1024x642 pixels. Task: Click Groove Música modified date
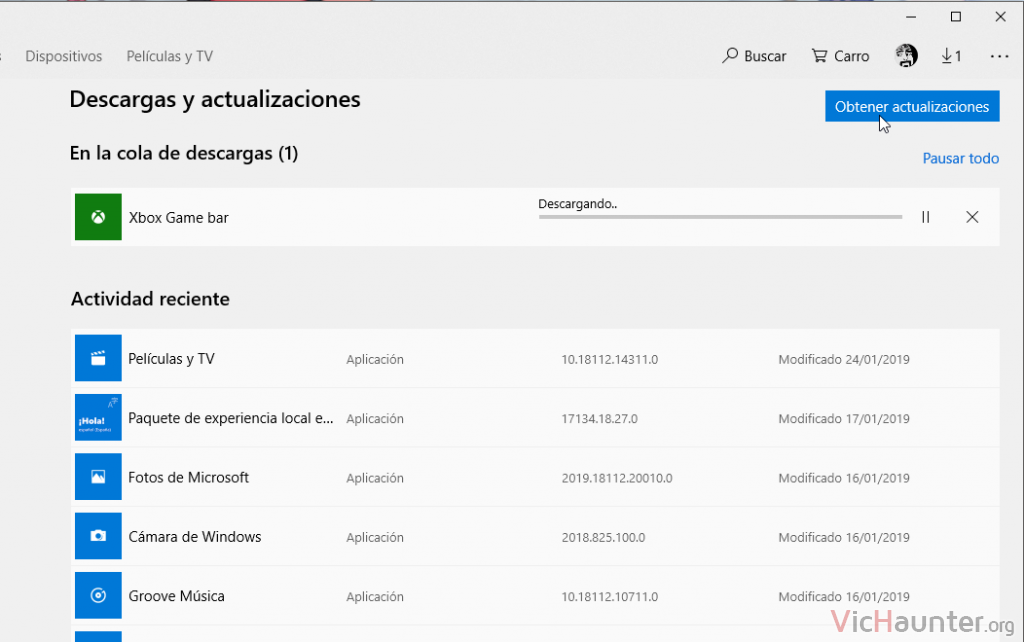pos(844,597)
